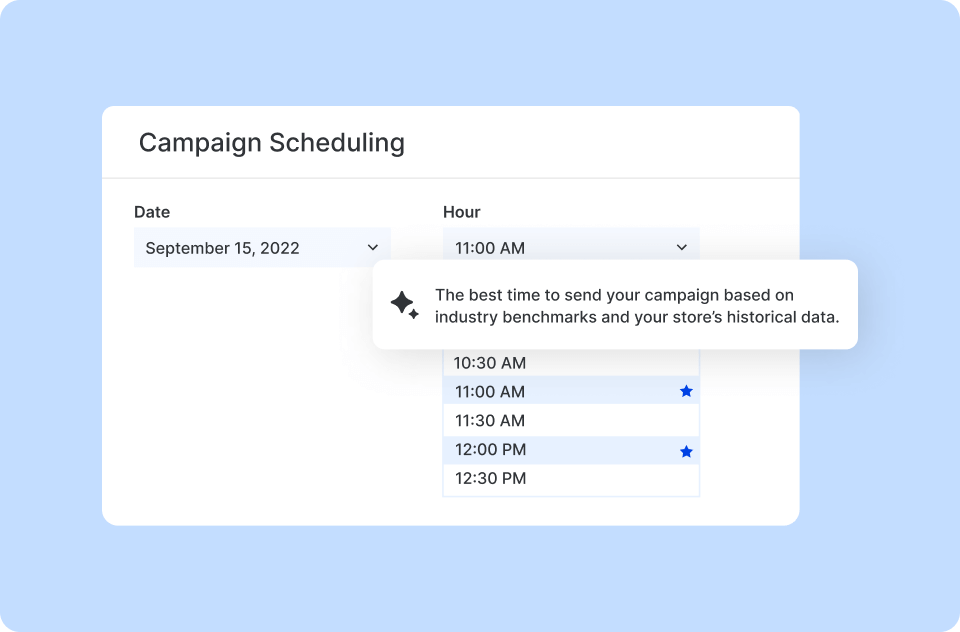Select 10:30 AM from the hour list
The width and height of the screenshot is (960, 632).
tap(490, 363)
